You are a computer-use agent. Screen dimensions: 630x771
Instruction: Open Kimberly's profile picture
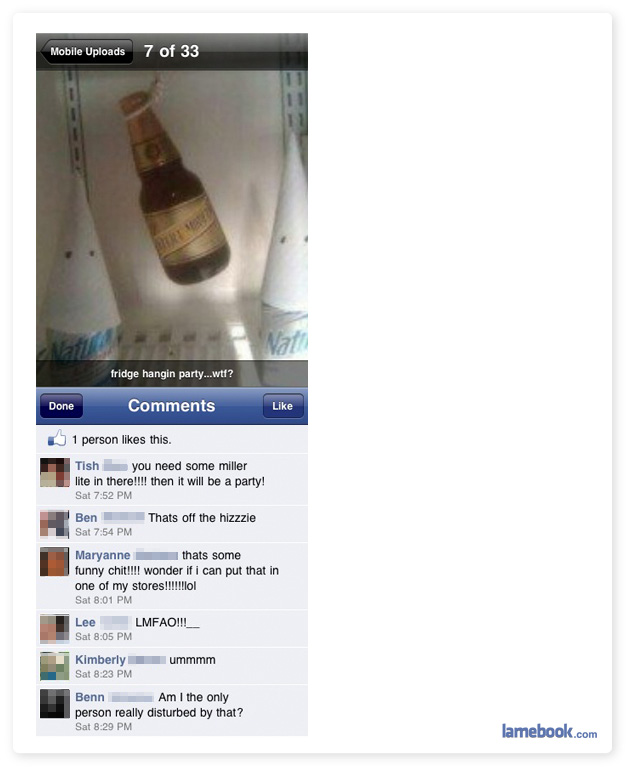coord(55,666)
